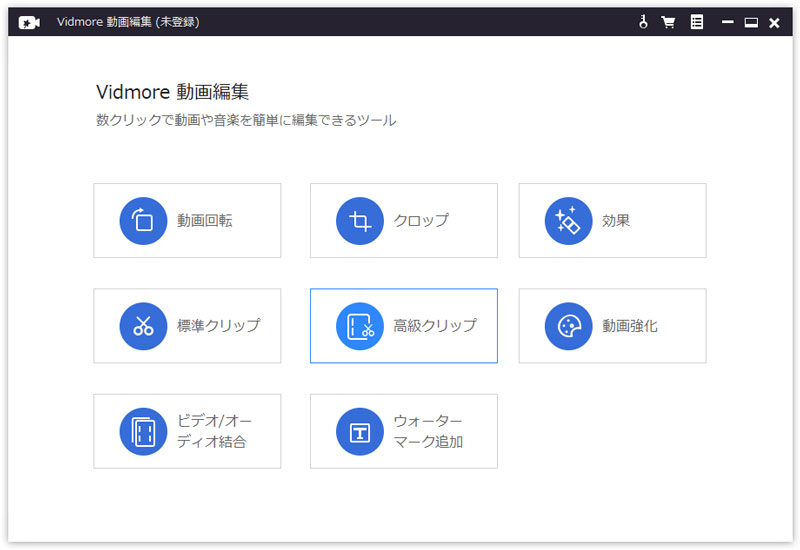Minimize the Vidmore window
Viewport: 800px width, 550px height.
pos(728,22)
